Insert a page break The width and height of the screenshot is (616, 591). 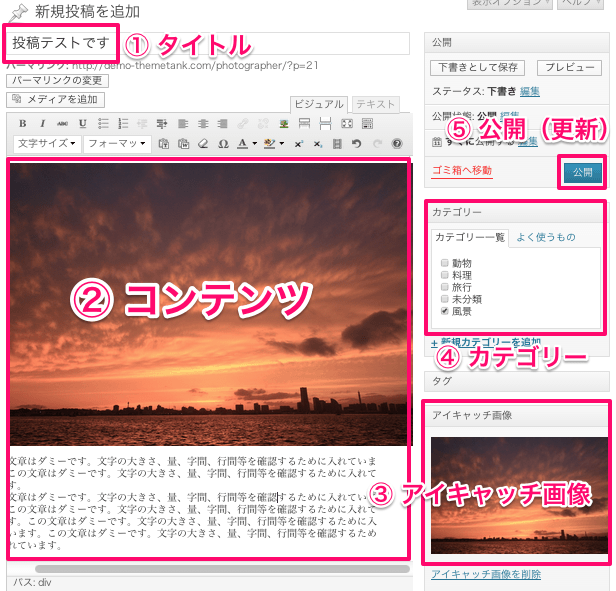click(x=325, y=124)
